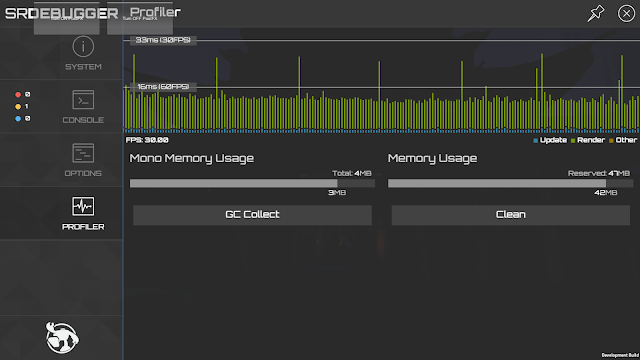Click the 33ms (30FPS) graph label
The image size is (640, 360).
click(x=163, y=40)
